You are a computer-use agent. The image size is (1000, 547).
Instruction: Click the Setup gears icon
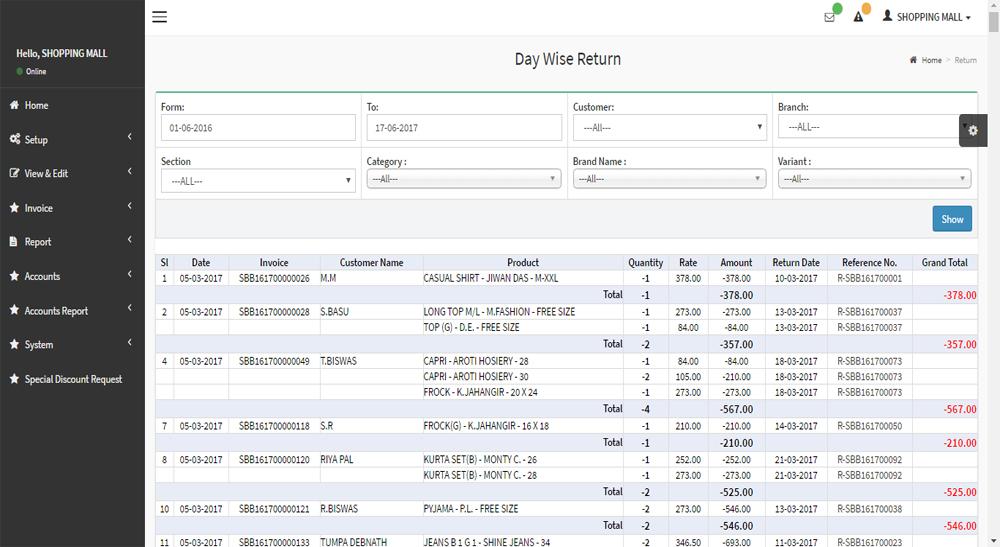point(15,139)
